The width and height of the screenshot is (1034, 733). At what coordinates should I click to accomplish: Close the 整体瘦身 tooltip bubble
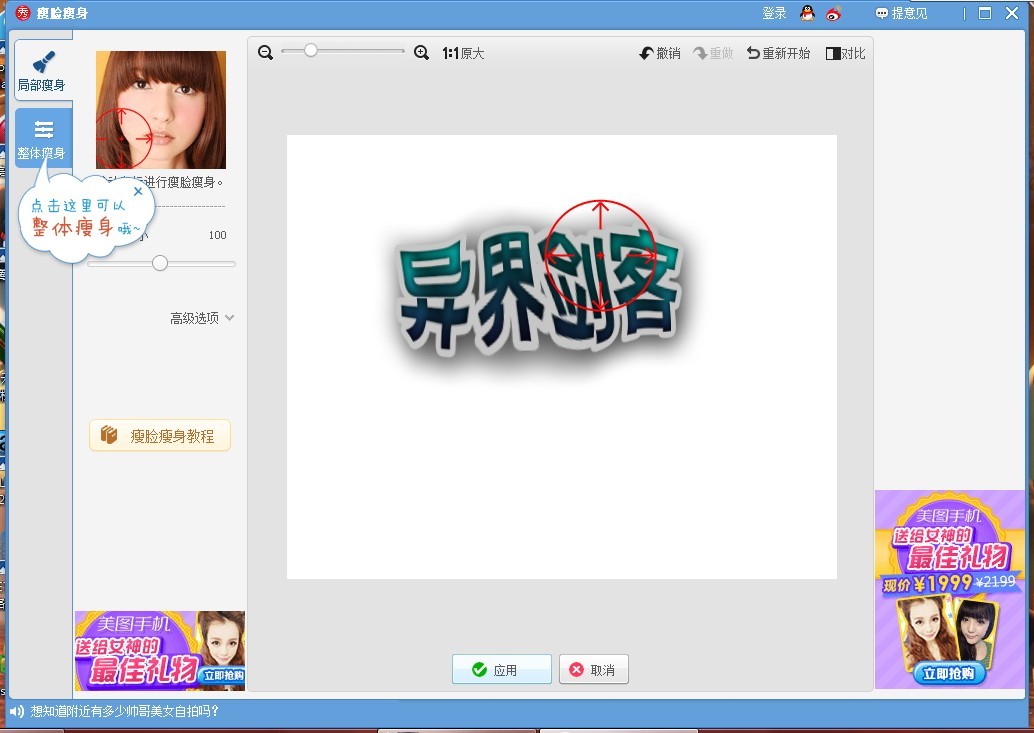click(138, 192)
